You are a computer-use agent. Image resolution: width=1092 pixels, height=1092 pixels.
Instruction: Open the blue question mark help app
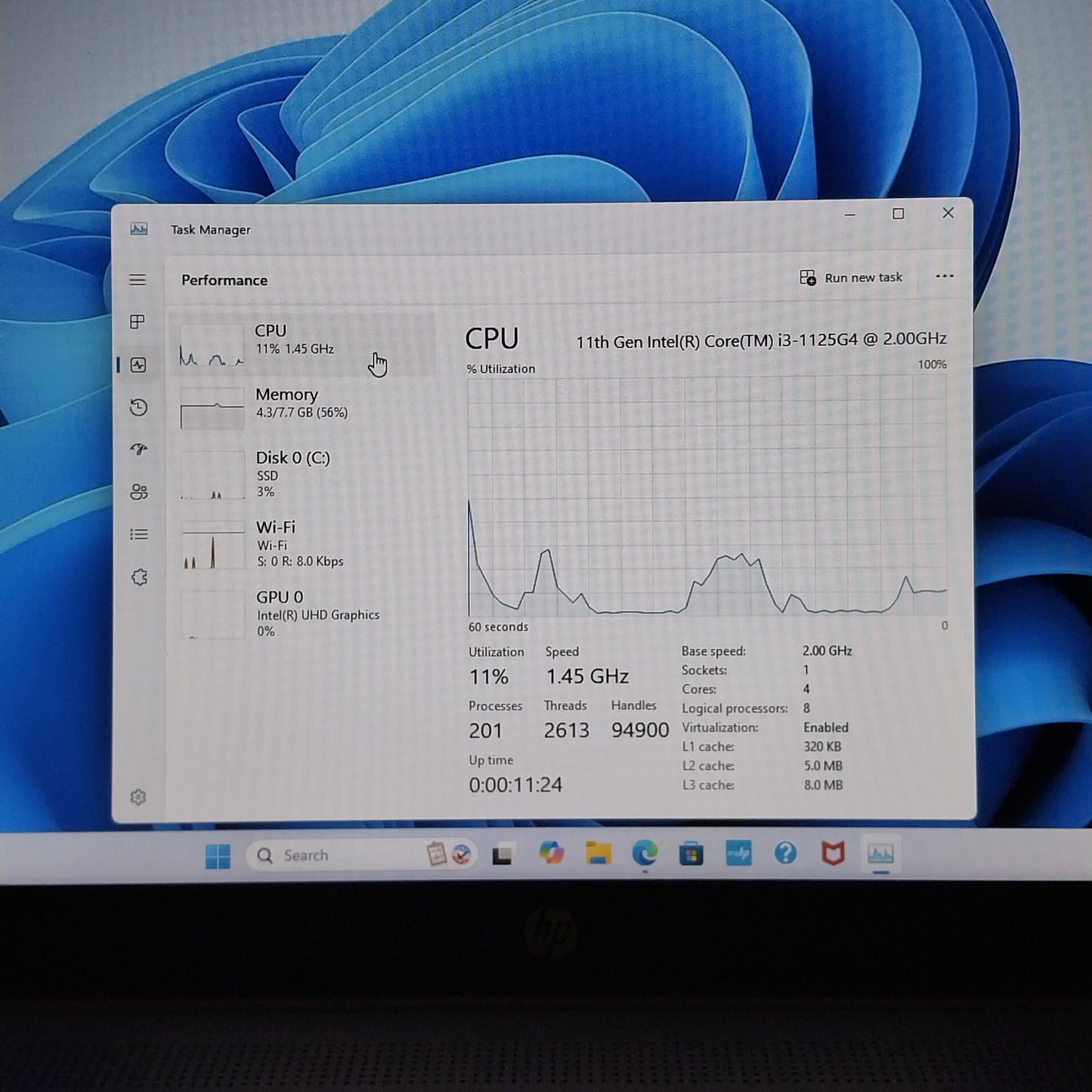click(x=785, y=853)
